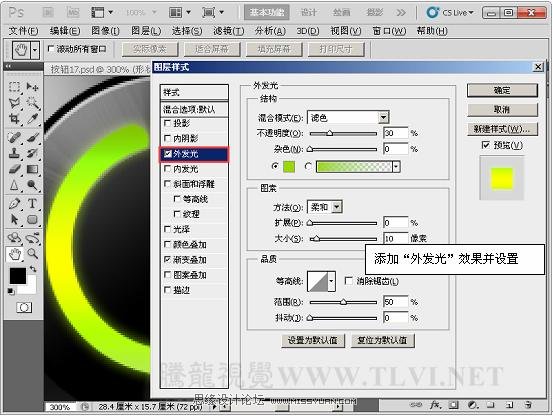Select the Rectangular Marquee tool
Image resolution: width=553 pixels, height=416 pixels.
(14, 86)
